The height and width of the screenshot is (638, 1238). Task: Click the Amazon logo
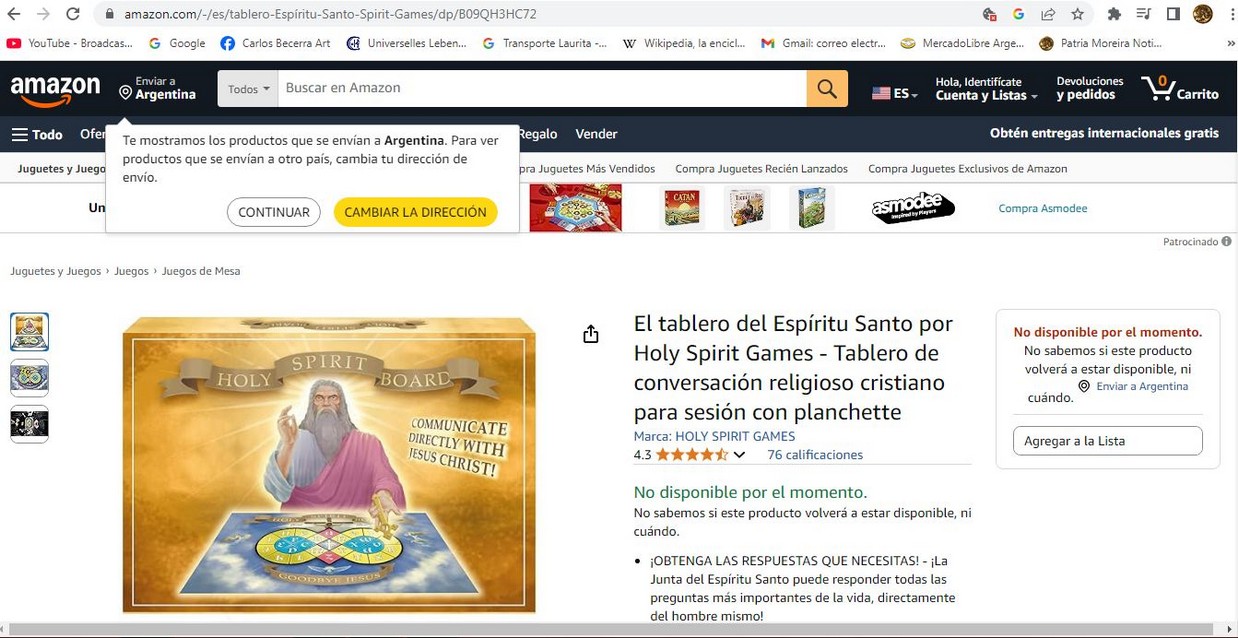coord(55,89)
